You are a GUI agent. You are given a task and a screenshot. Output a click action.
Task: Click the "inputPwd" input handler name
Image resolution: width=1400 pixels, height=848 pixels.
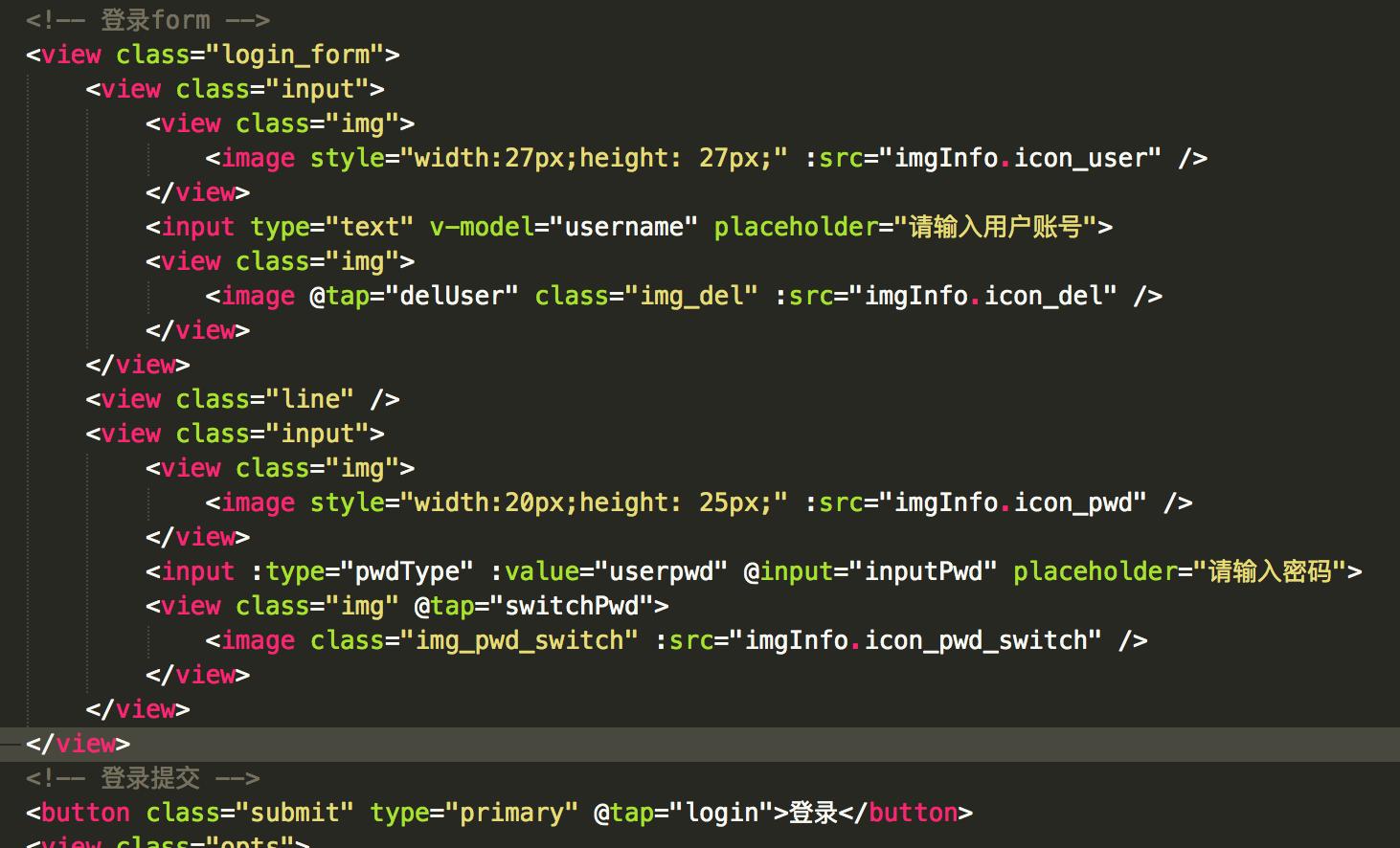(x=923, y=571)
